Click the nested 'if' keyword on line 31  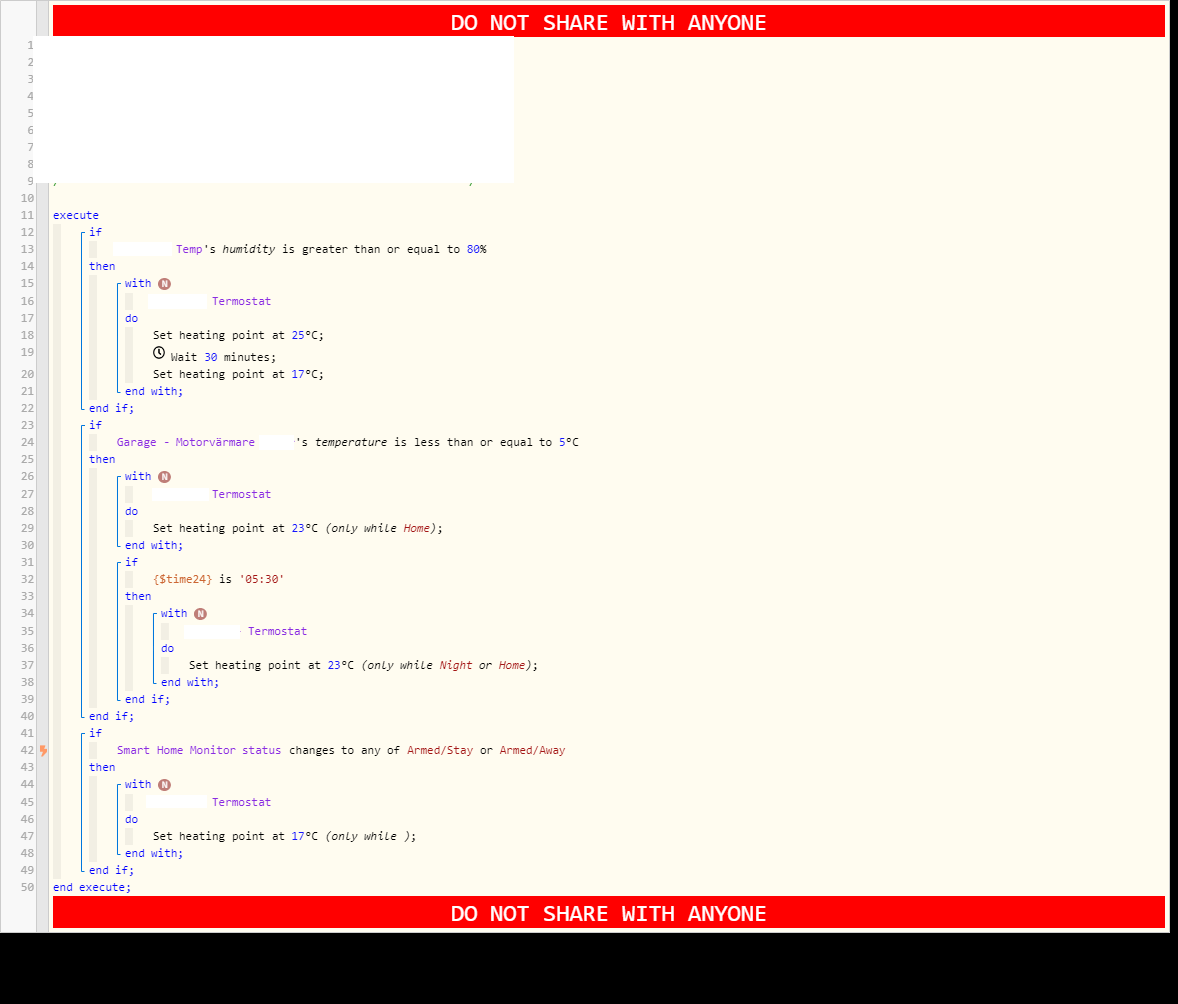[131, 562]
